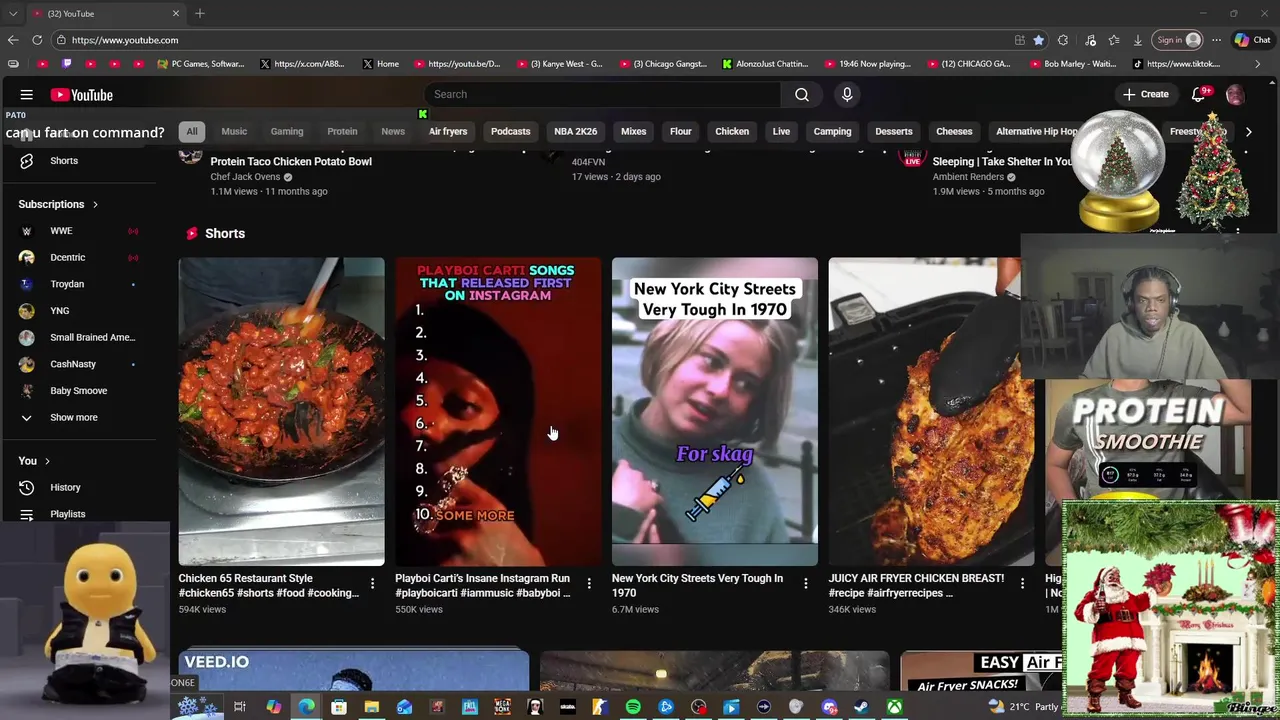Select the Podcasts filter chip
1280x720 pixels.
click(x=510, y=131)
